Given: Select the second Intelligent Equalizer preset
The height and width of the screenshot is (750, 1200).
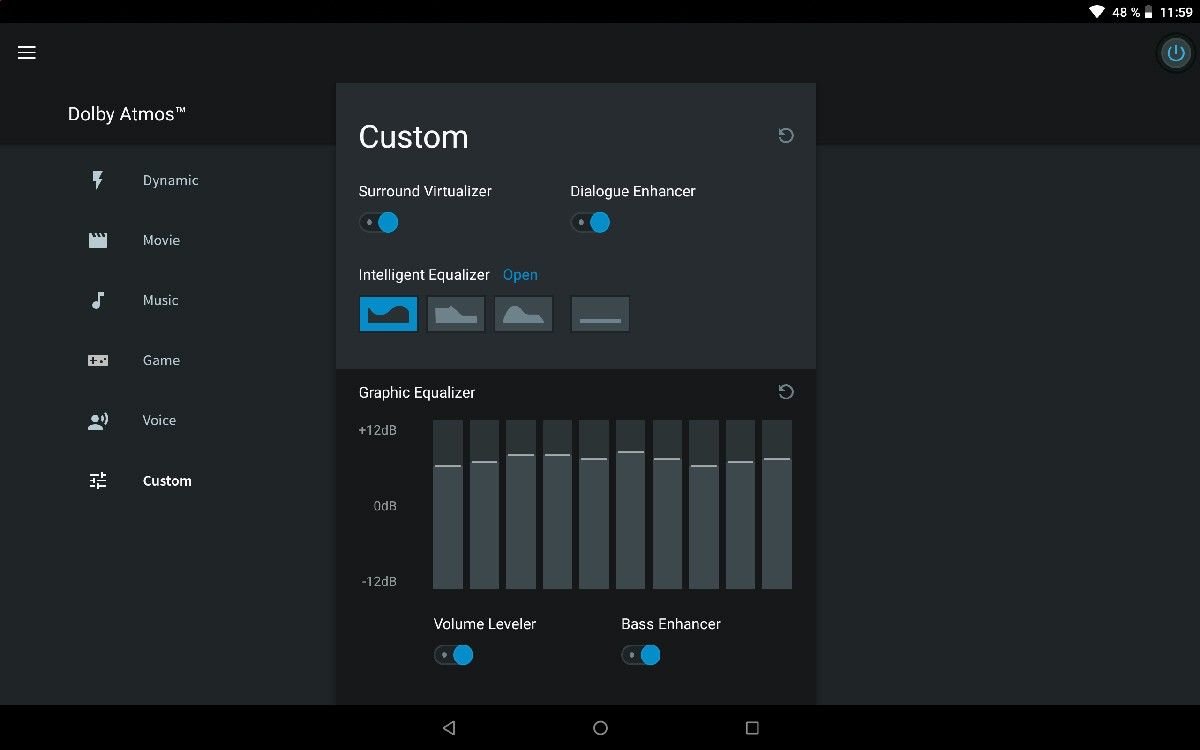Looking at the screenshot, I should coord(456,314).
